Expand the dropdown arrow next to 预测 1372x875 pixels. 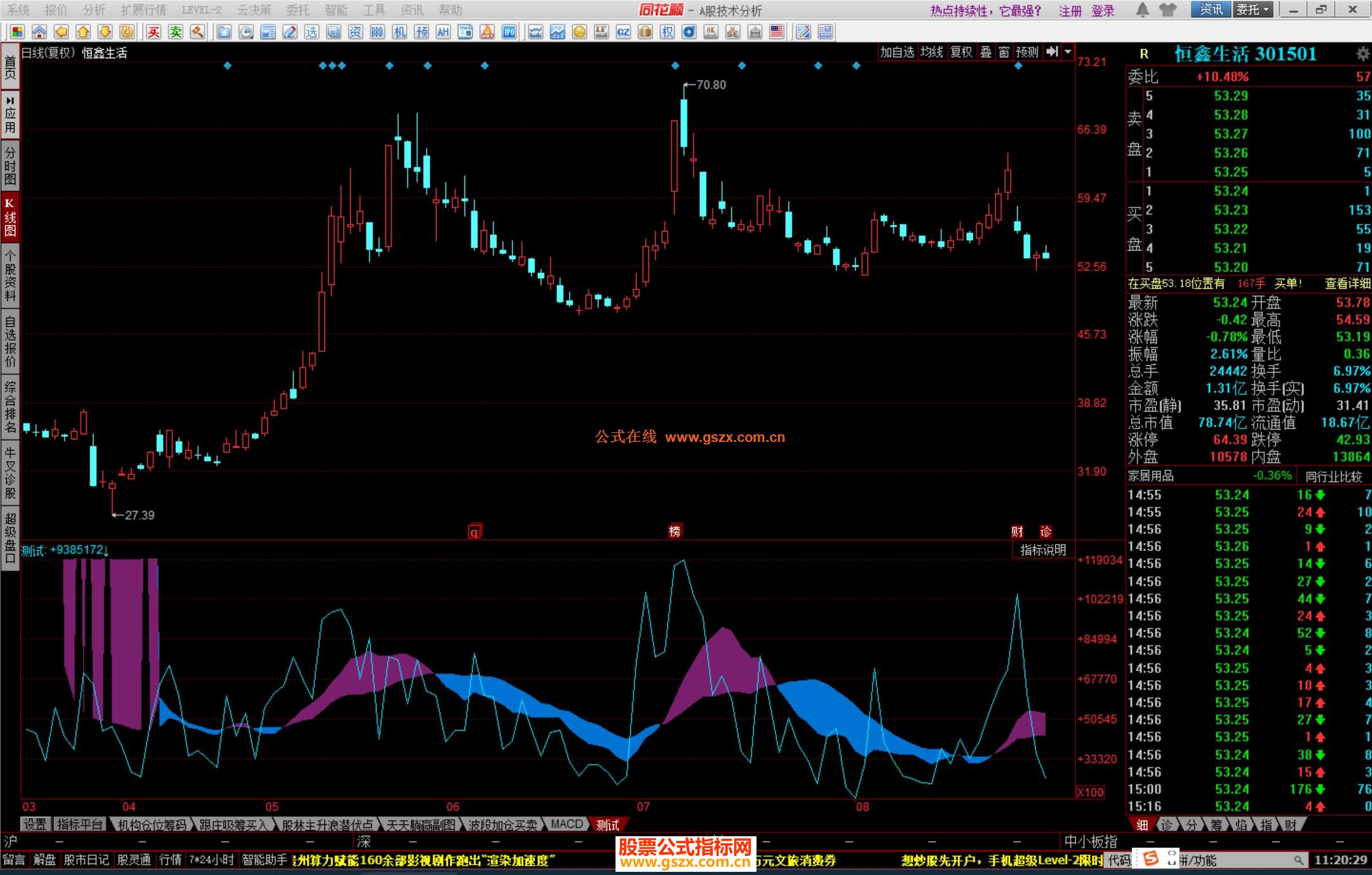[x=1068, y=52]
